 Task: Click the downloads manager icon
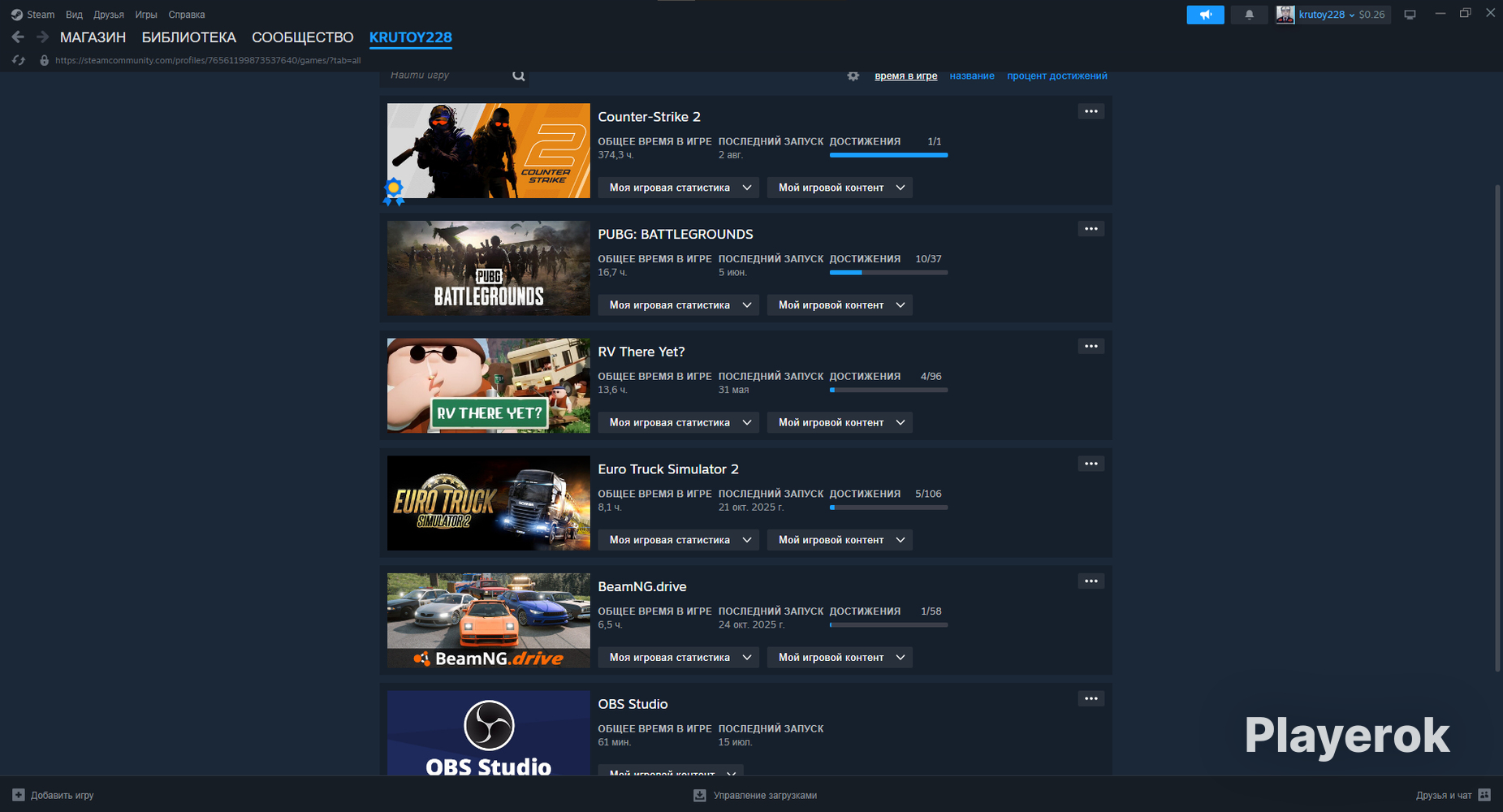699,795
